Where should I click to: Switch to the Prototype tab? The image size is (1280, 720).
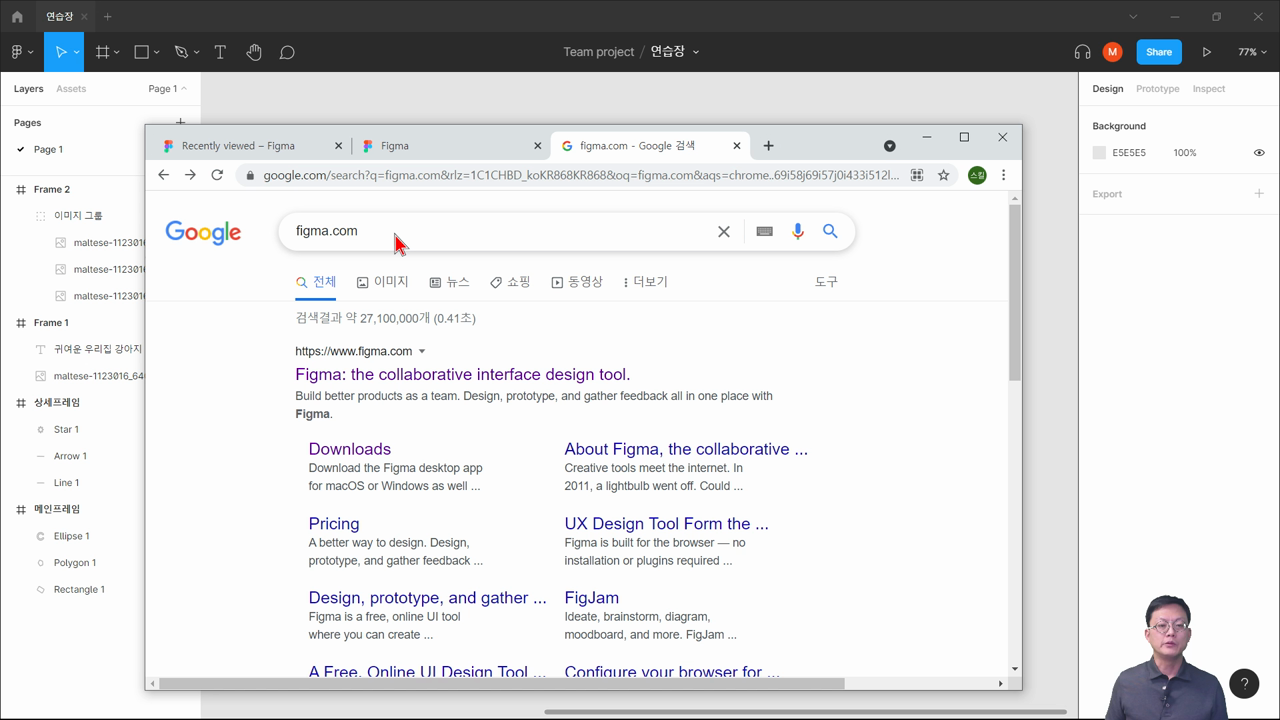coord(1157,89)
